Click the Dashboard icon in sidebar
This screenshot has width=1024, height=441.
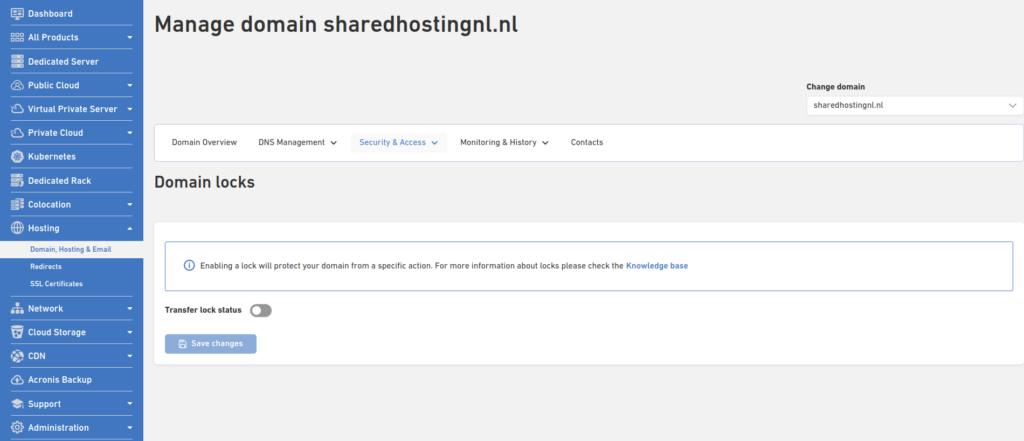17,13
